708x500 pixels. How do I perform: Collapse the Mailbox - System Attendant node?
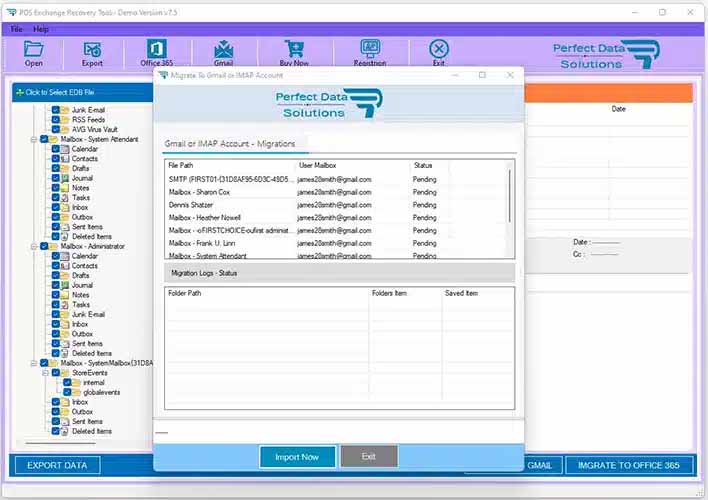pos(34,140)
